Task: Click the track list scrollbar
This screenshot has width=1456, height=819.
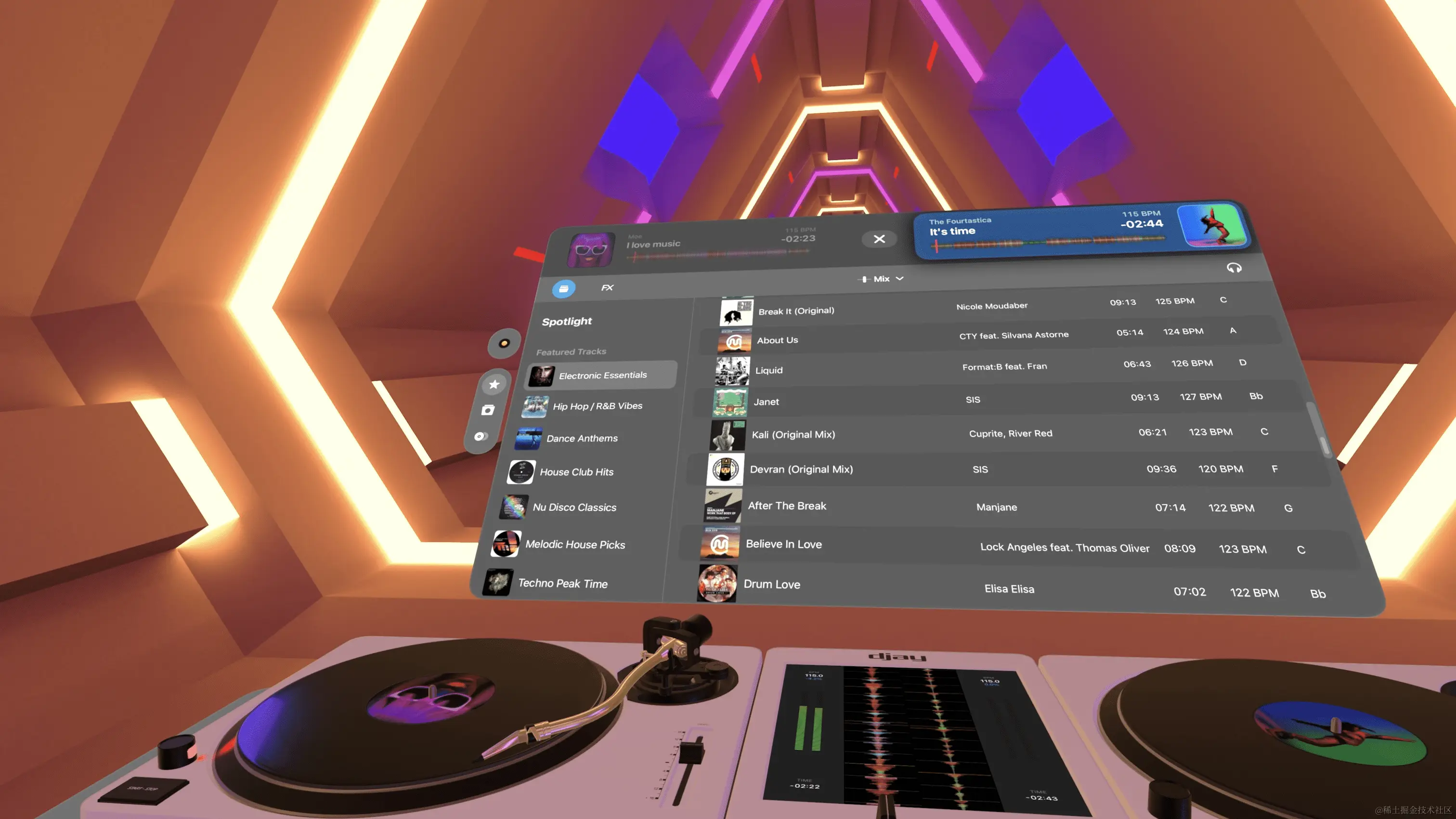Action: [x=1319, y=429]
